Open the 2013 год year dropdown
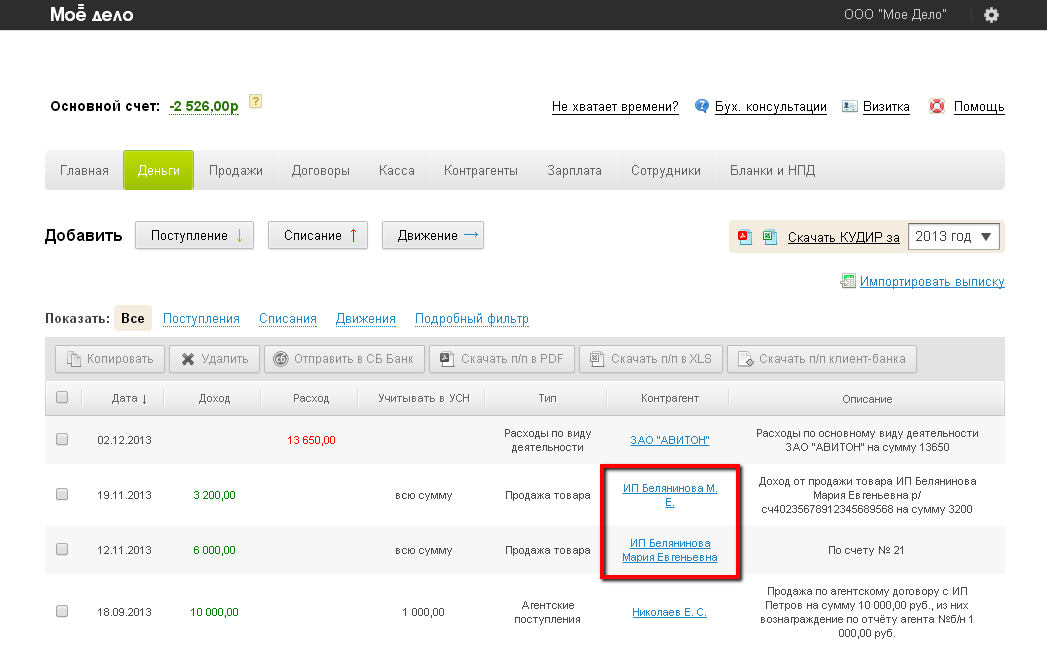This screenshot has height=648, width=1047. (x=953, y=237)
